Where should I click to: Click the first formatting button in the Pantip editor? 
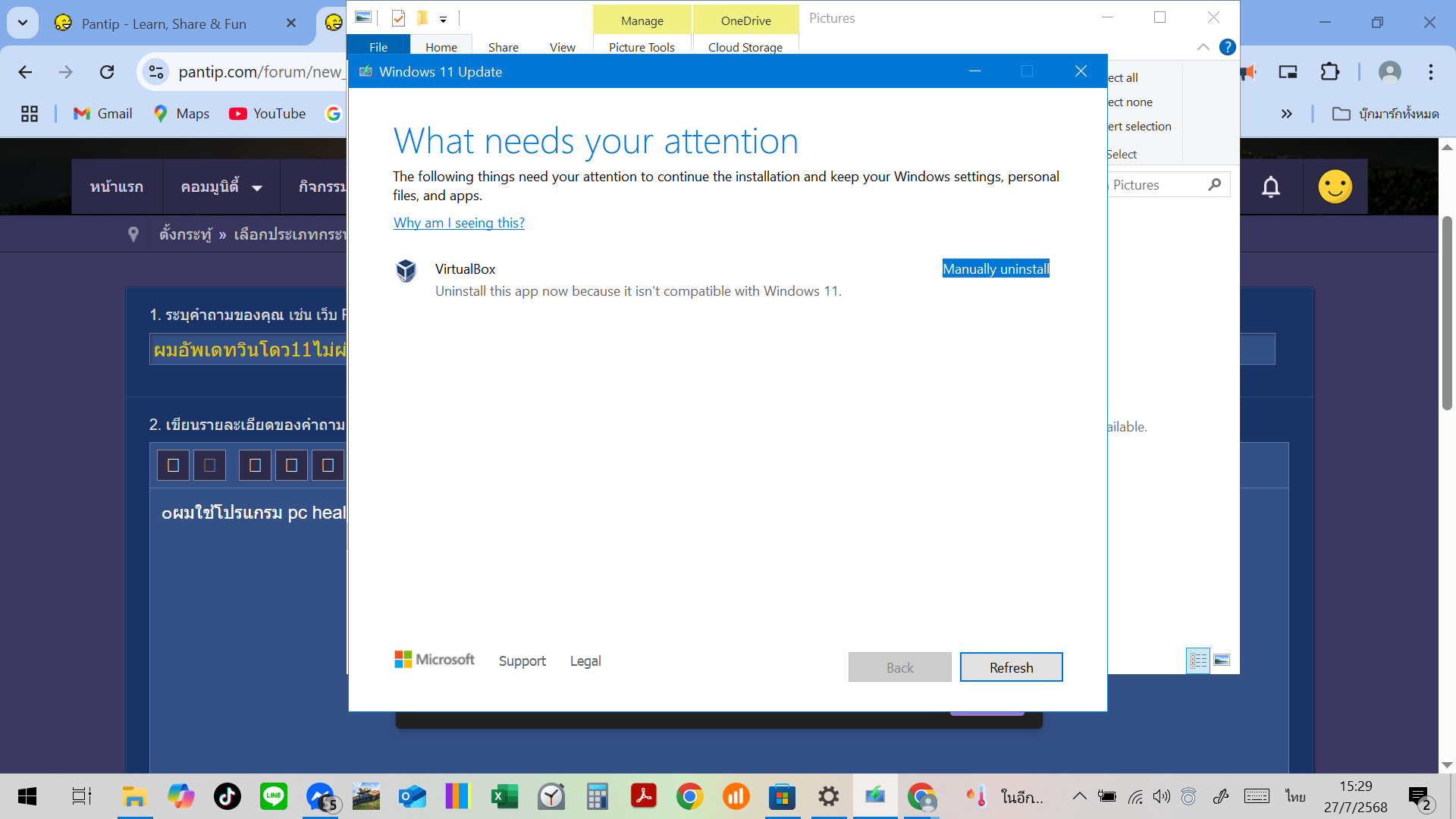(173, 465)
